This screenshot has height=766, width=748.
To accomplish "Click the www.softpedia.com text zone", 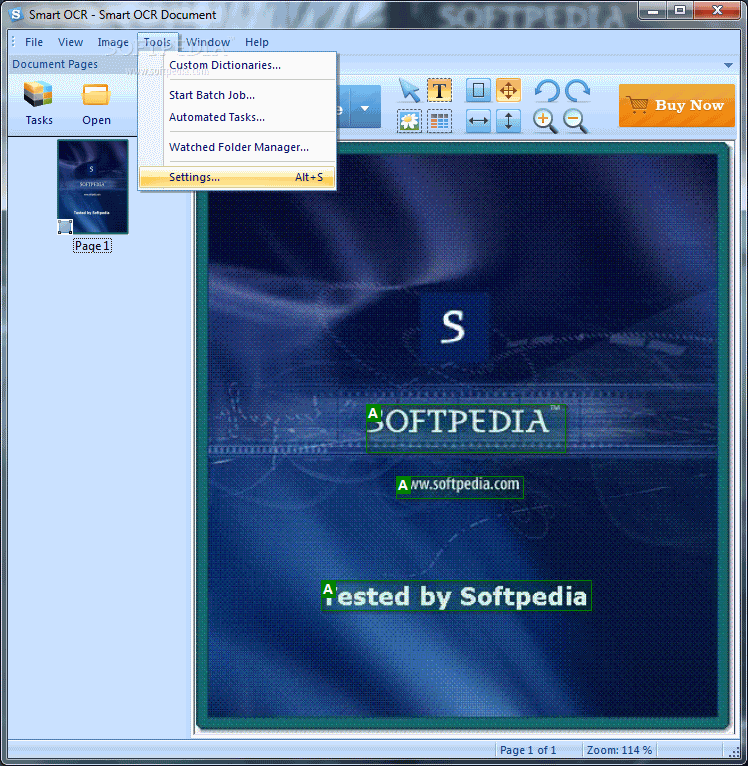I will pyautogui.click(x=460, y=487).
